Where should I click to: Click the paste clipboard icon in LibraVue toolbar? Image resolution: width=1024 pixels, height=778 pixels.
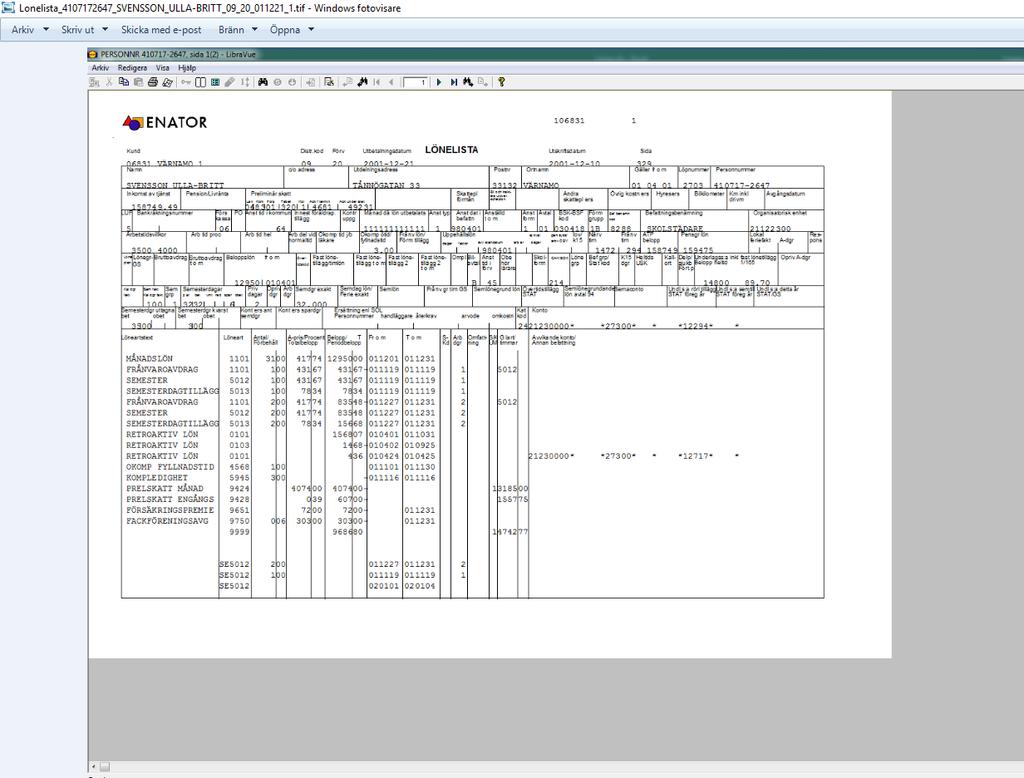point(138,82)
